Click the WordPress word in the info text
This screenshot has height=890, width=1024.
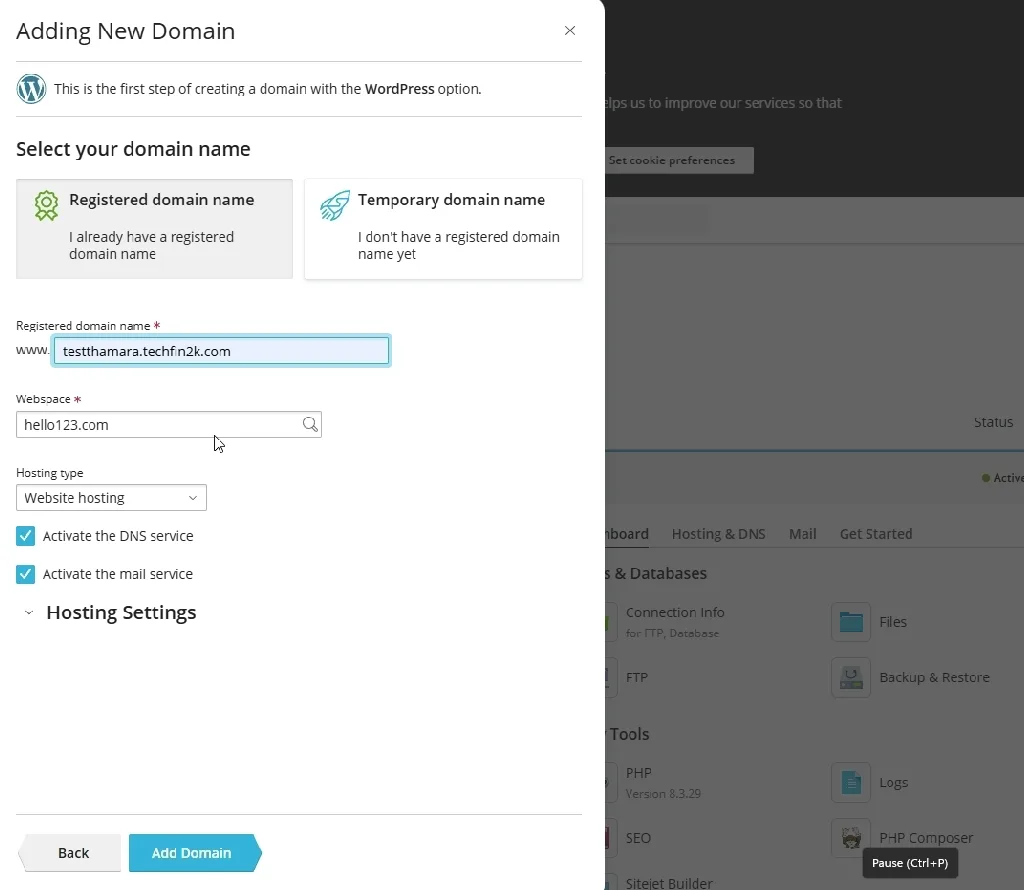coord(399,89)
